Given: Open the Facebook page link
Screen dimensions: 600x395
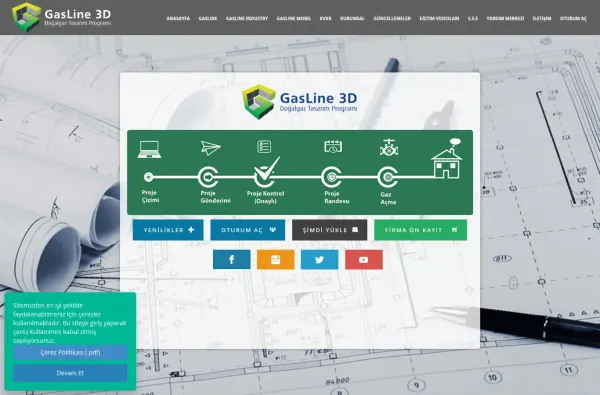Looking at the screenshot, I should tap(232, 260).
